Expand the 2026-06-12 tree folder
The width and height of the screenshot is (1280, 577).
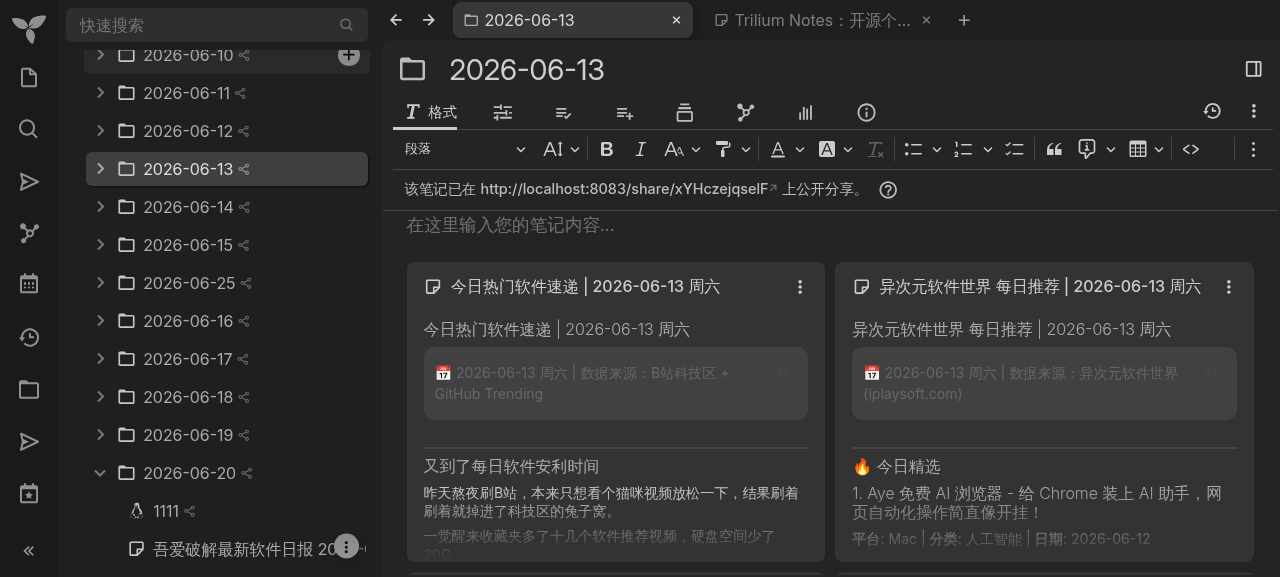tap(100, 131)
